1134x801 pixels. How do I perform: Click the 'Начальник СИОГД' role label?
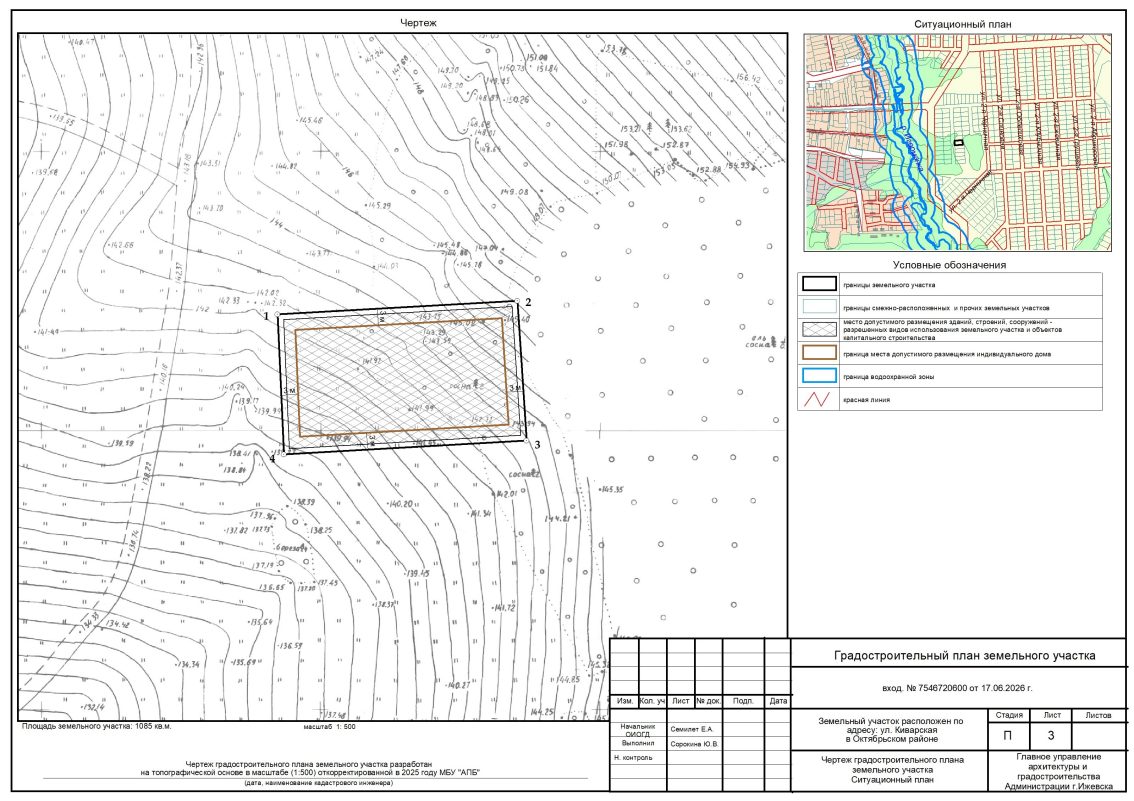(x=638, y=730)
